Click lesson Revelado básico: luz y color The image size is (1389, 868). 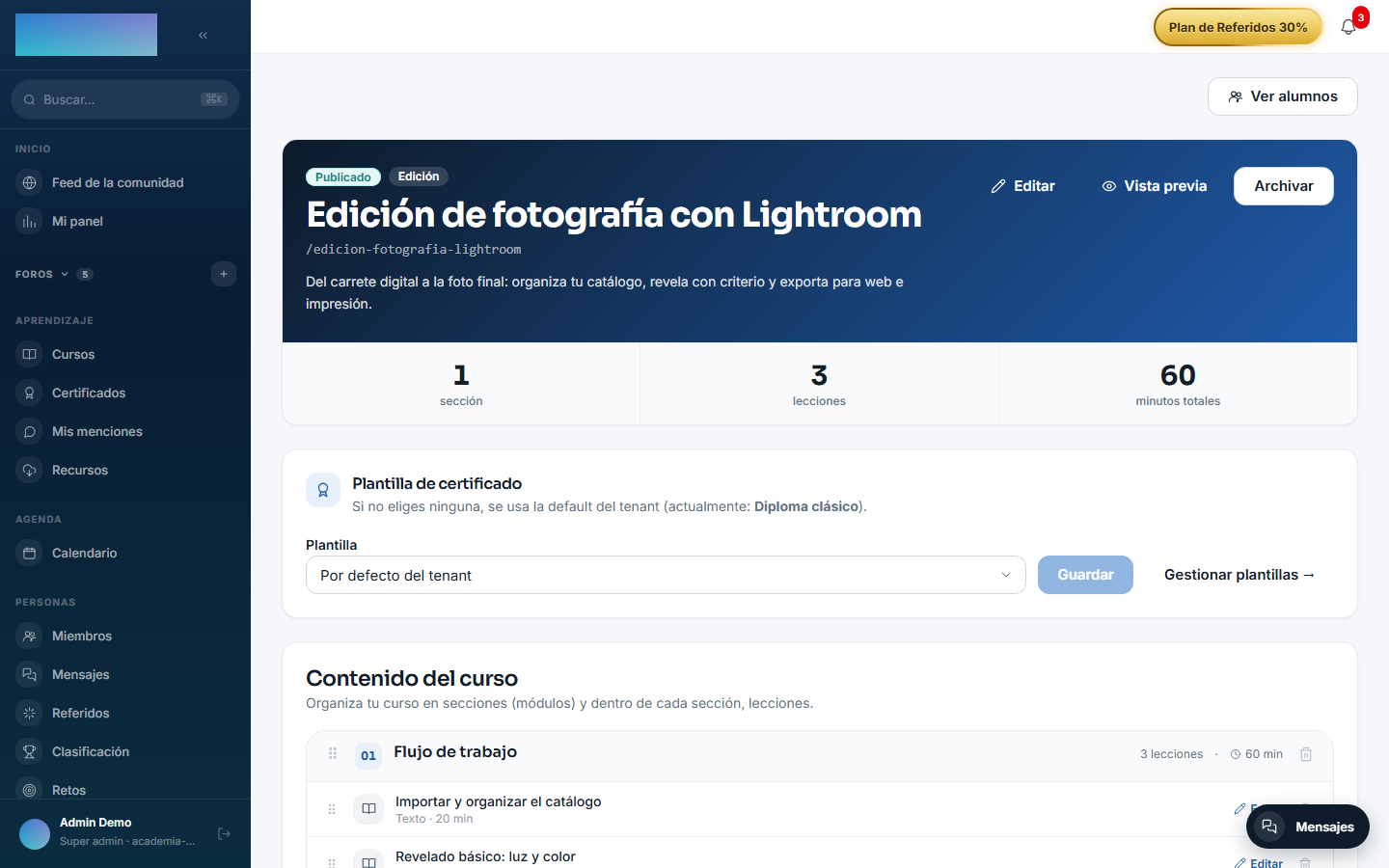pos(485,856)
